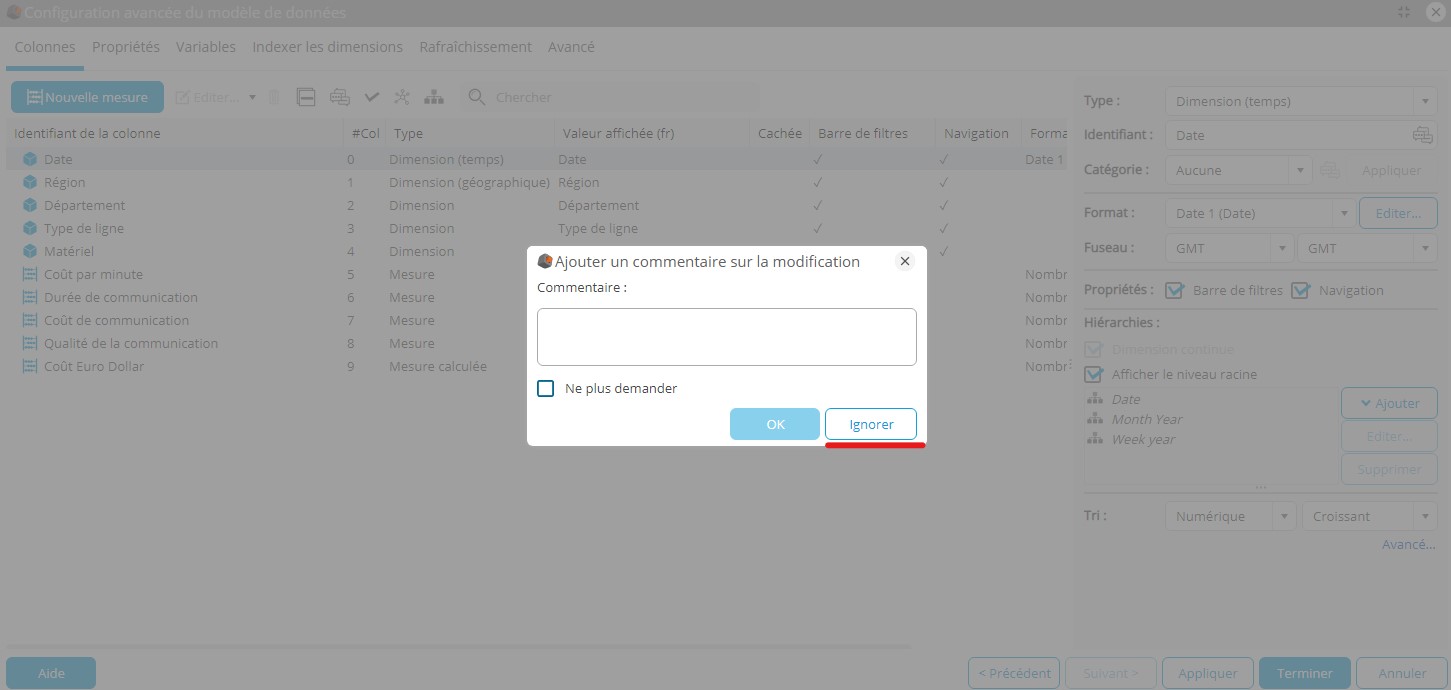Click the translate icon in the Identifiant field
This screenshot has height=690, width=1451.
tap(1422, 135)
